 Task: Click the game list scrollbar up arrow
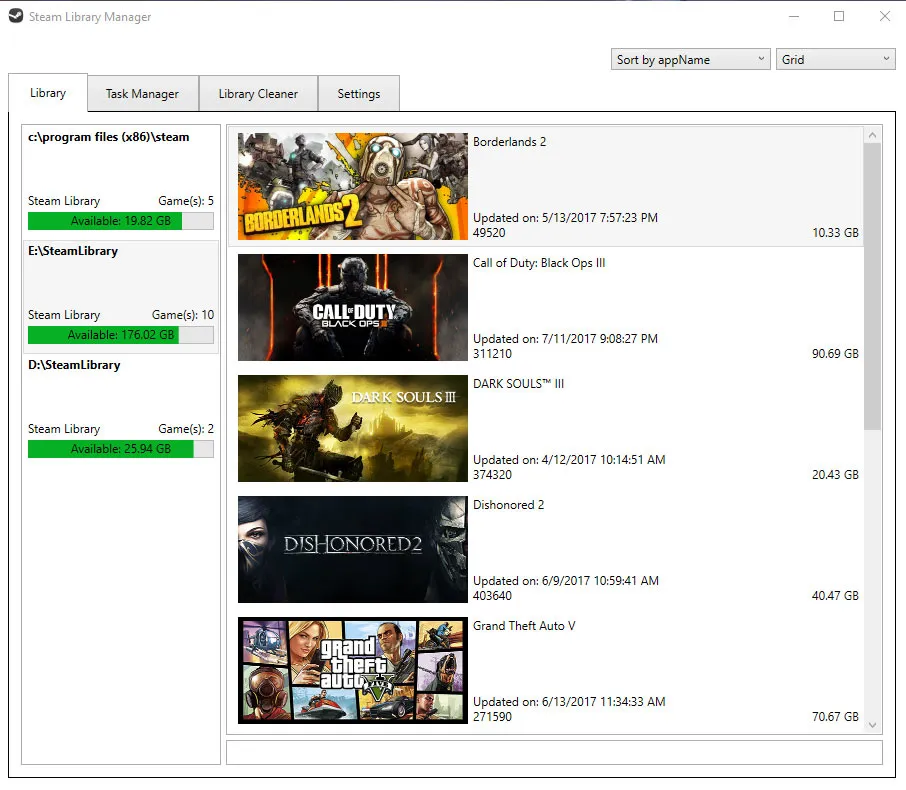(x=872, y=135)
